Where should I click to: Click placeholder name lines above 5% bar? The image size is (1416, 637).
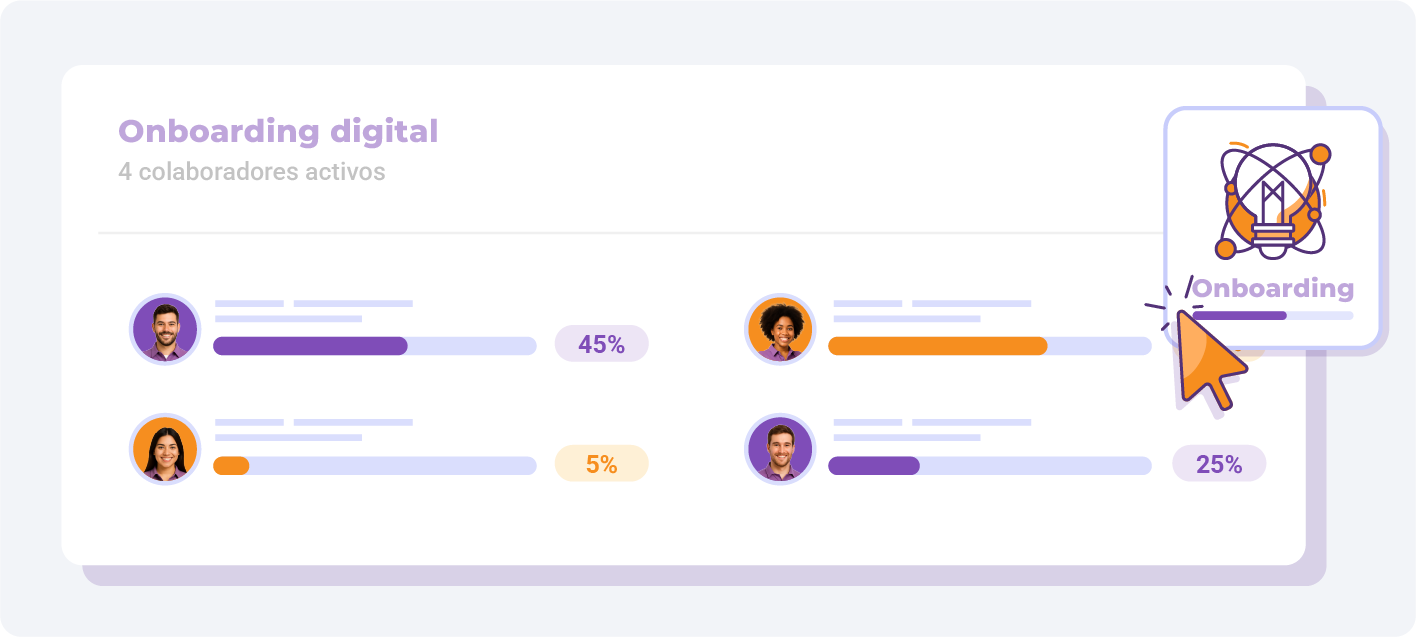click(314, 430)
